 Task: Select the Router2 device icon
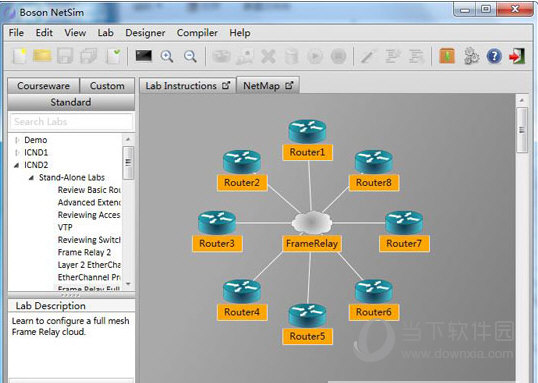(242, 161)
